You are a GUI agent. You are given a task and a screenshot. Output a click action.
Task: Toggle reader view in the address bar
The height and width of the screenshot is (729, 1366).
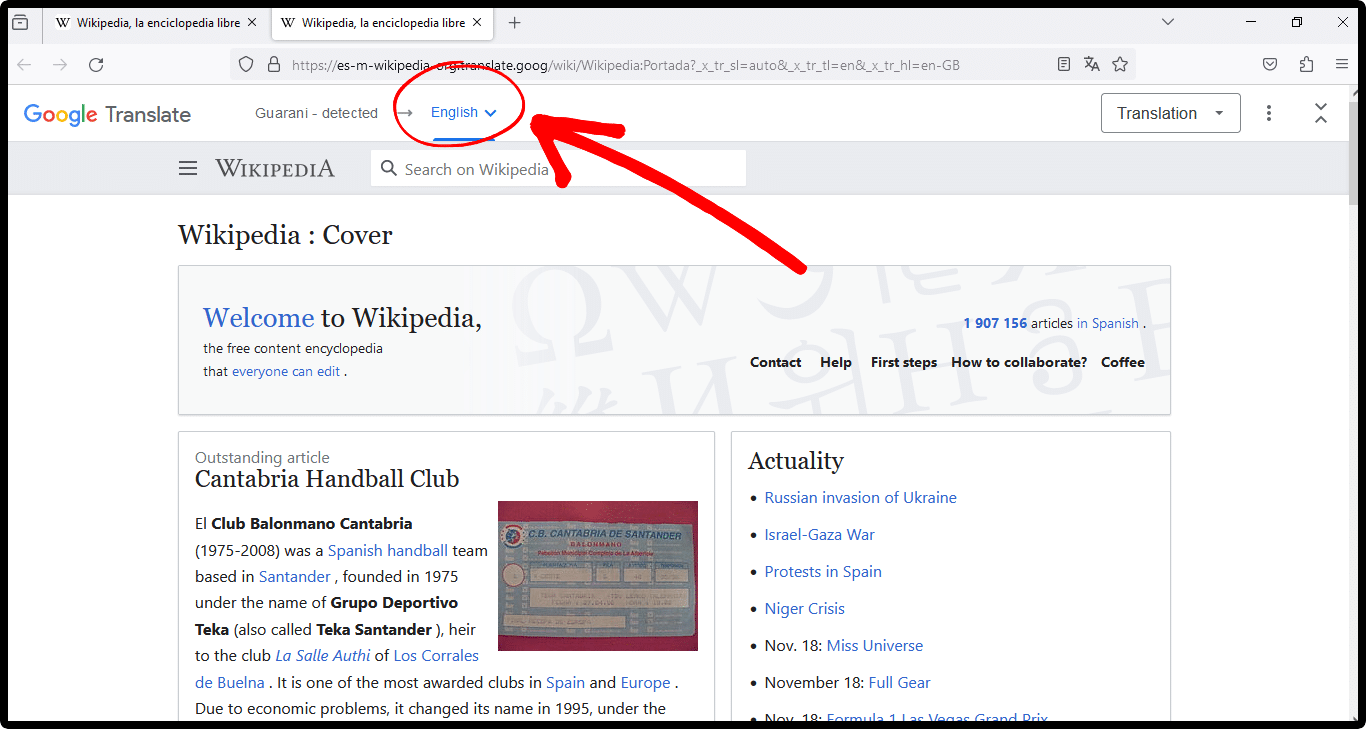(1064, 65)
